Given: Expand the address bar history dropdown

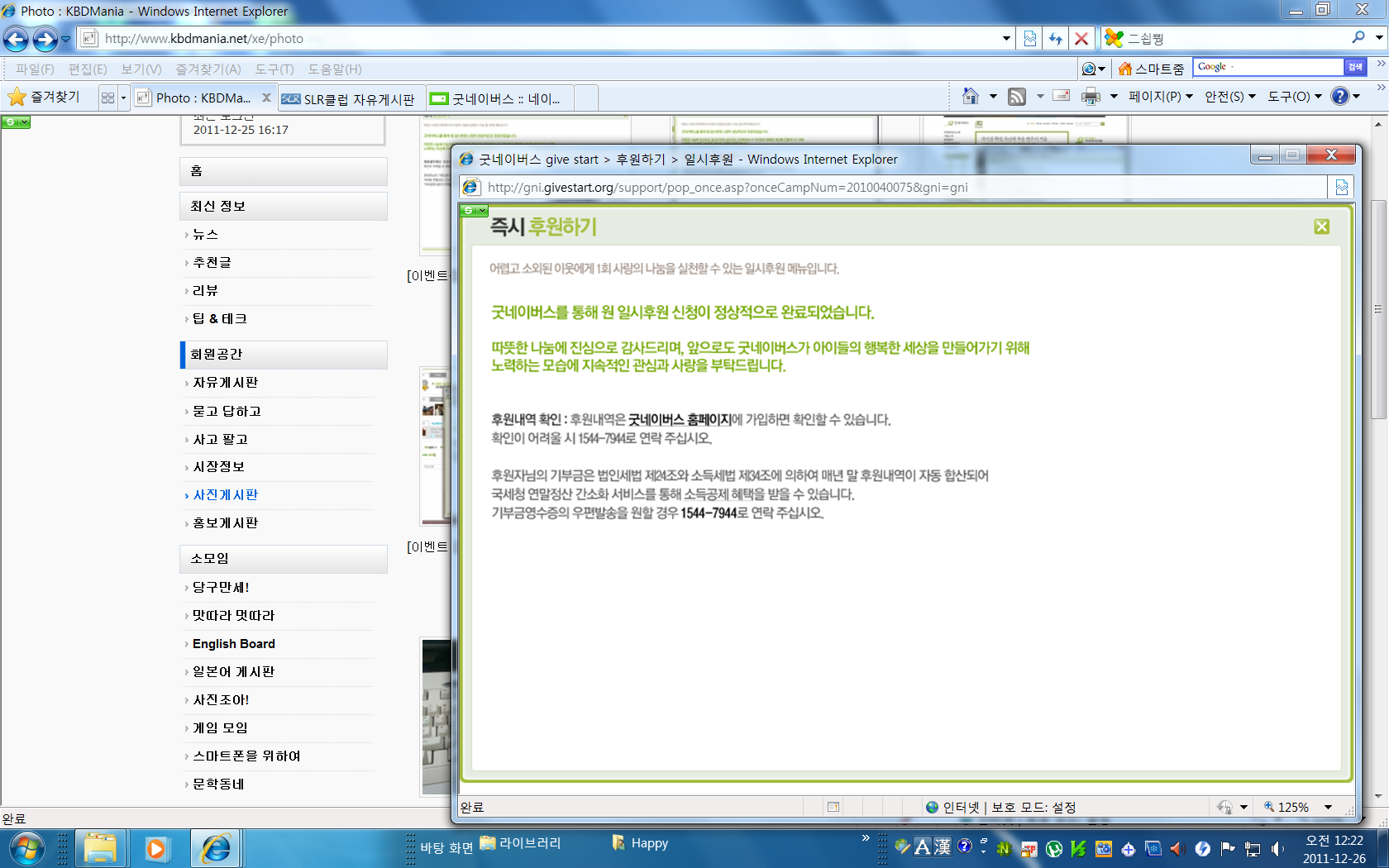Looking at the screenshot, I should (1006, 39).
